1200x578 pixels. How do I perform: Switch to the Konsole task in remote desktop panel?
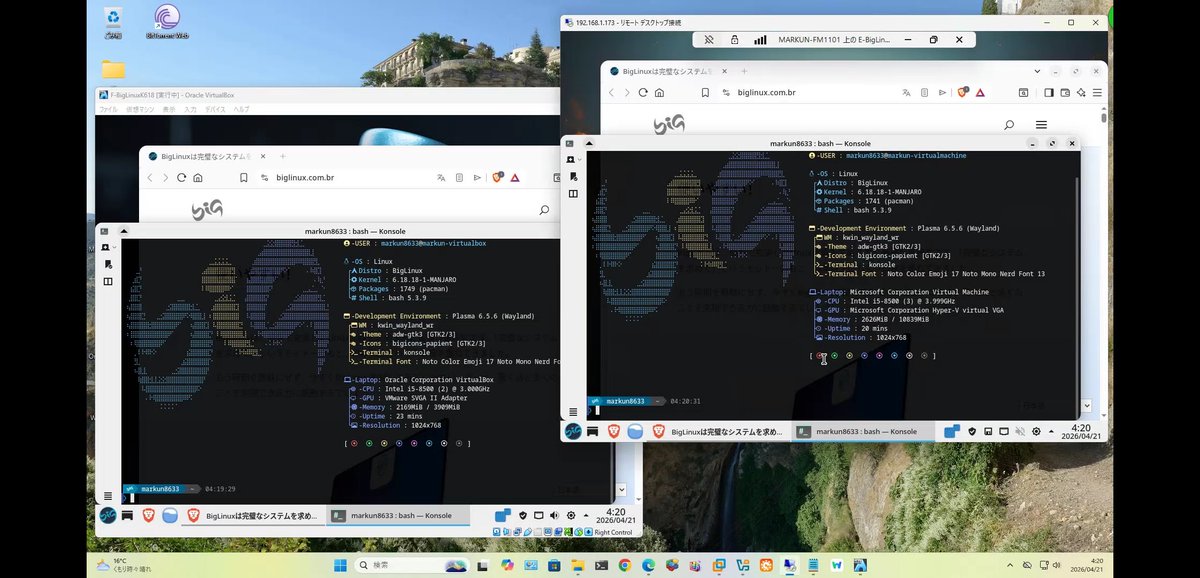point(861,431)
